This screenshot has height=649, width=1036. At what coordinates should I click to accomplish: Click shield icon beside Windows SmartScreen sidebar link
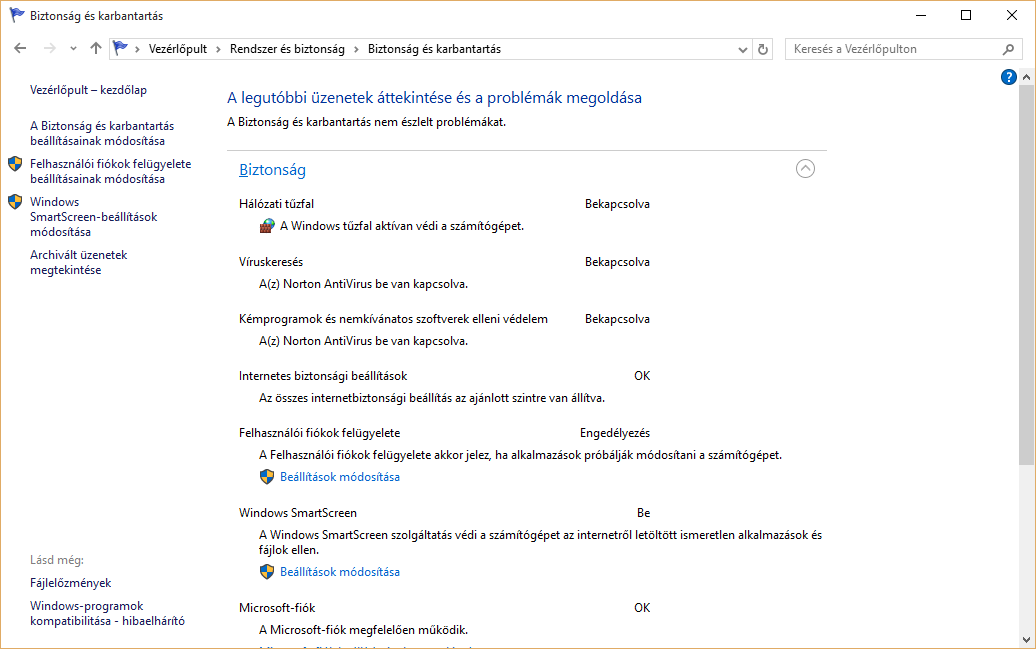(x=15, y=202)
